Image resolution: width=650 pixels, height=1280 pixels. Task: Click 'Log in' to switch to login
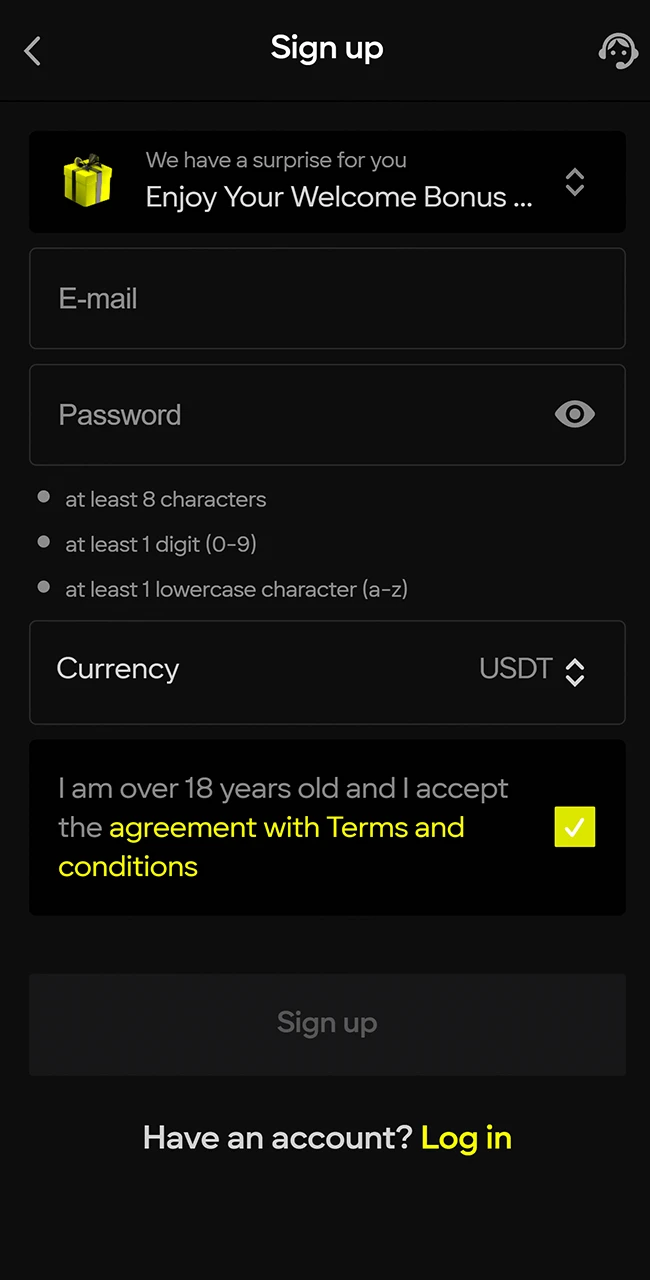(x=466, y=1137)
